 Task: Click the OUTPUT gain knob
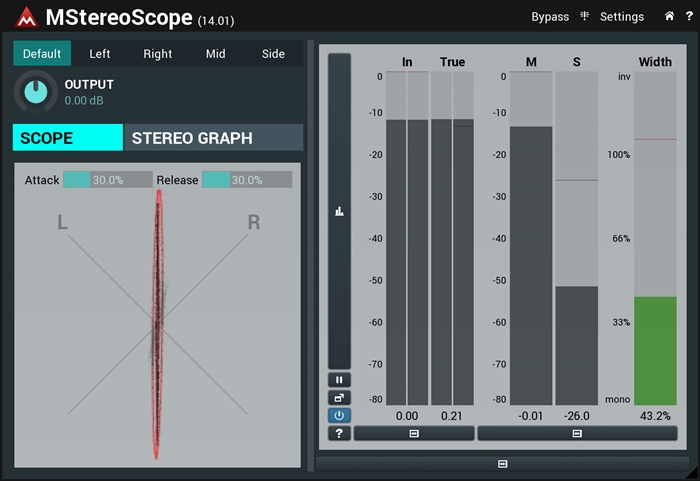(x=36, y=93)
